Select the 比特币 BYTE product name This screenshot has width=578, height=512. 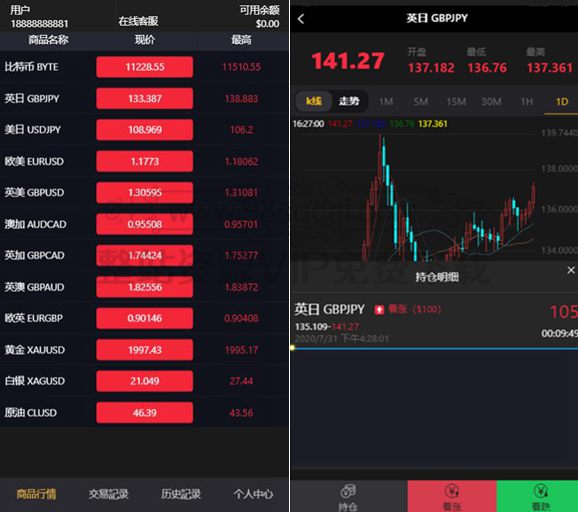[x=31, y=67]
